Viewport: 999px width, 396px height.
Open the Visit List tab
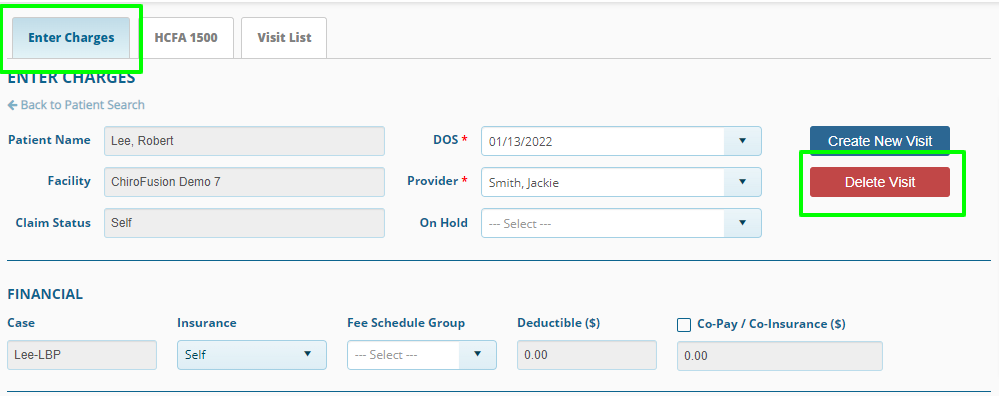coord(284,38)
